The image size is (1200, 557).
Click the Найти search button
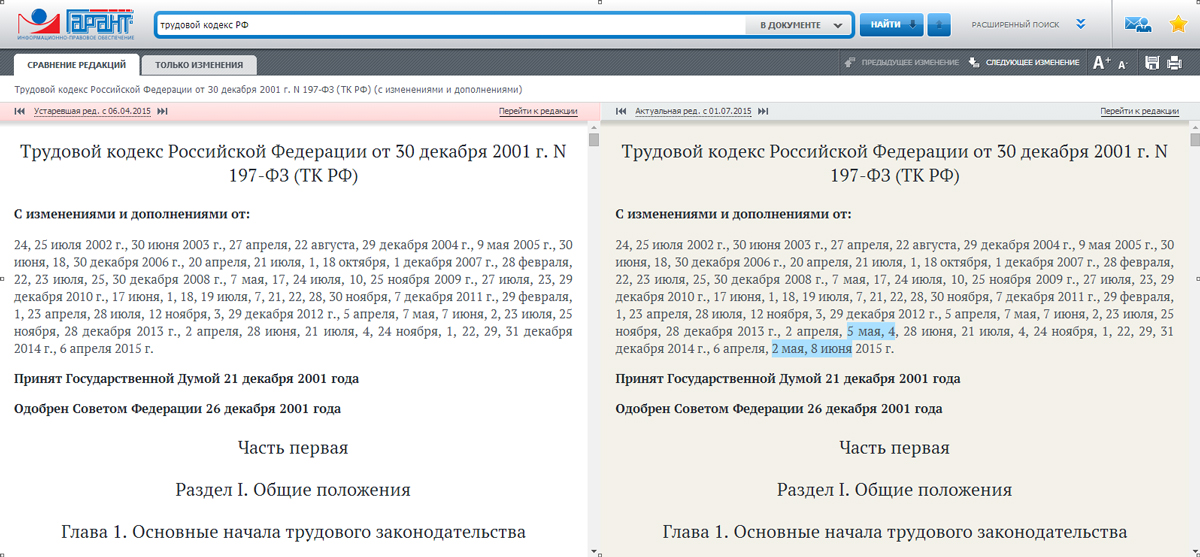click(x=891, y=25)
